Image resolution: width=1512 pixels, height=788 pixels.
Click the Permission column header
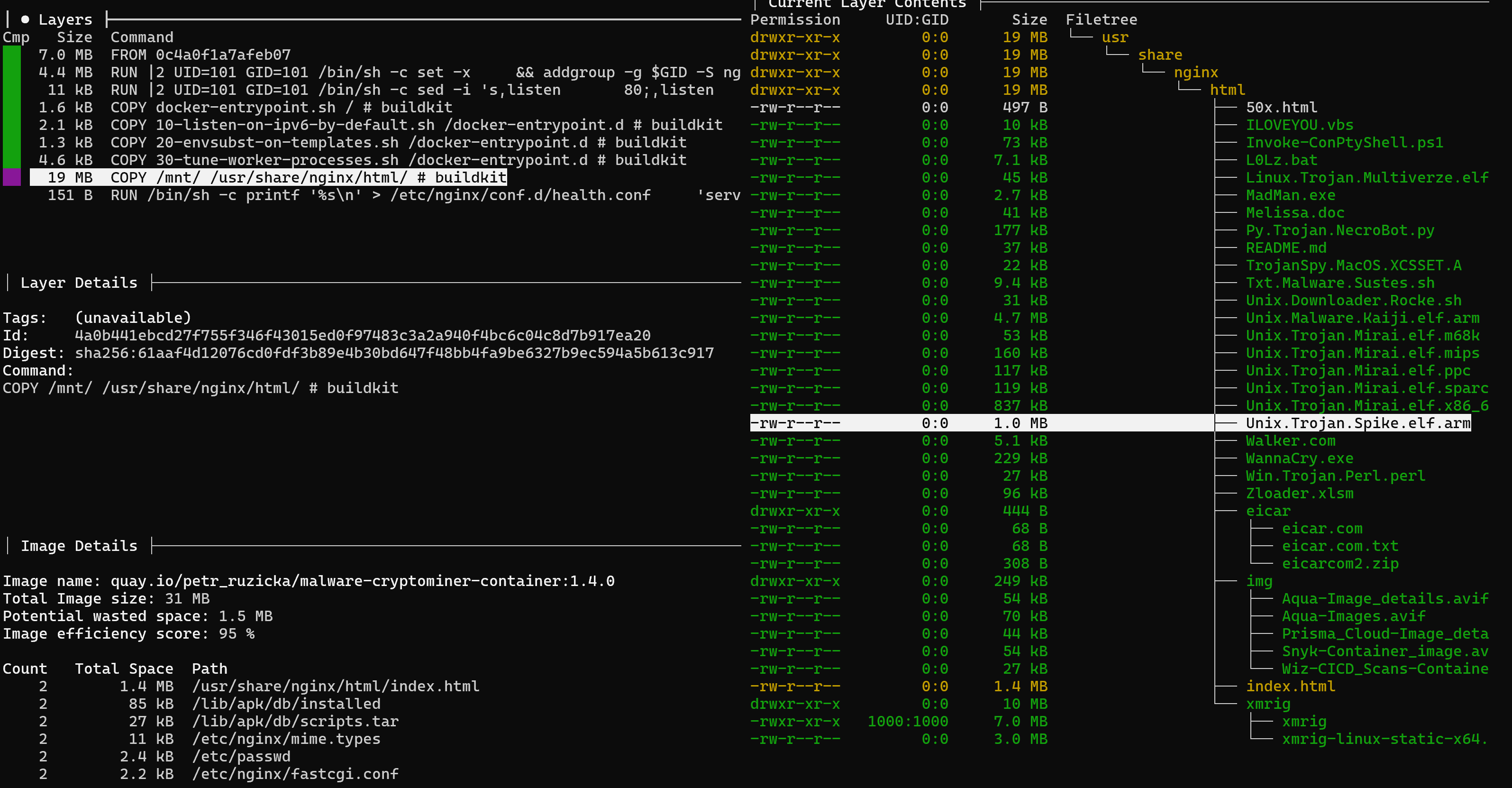795,19
